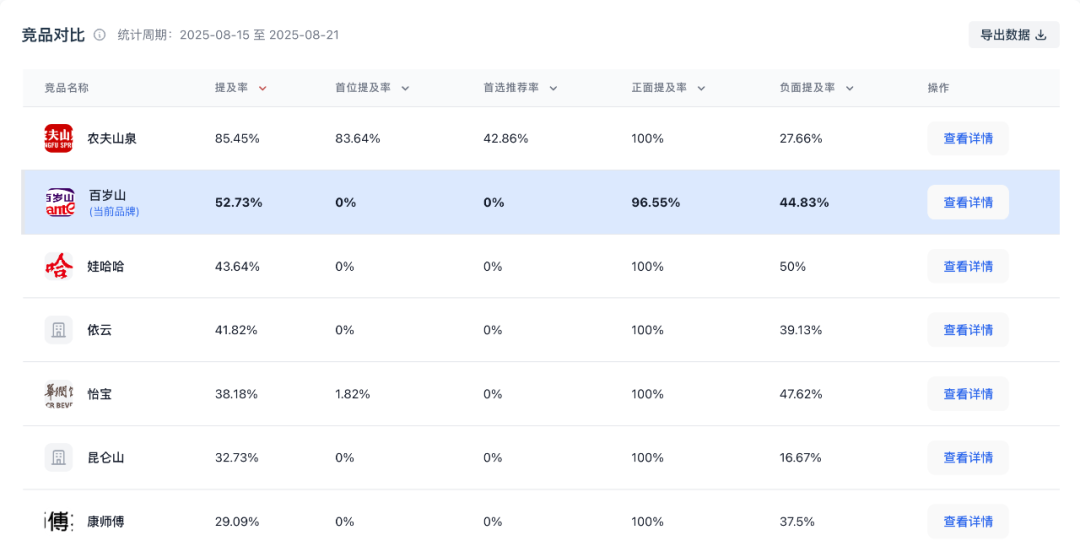The width and height of the screenshot is (1080, 557).
Task: Click the 44.83% negative rate cell
Action: click(804, 202)
